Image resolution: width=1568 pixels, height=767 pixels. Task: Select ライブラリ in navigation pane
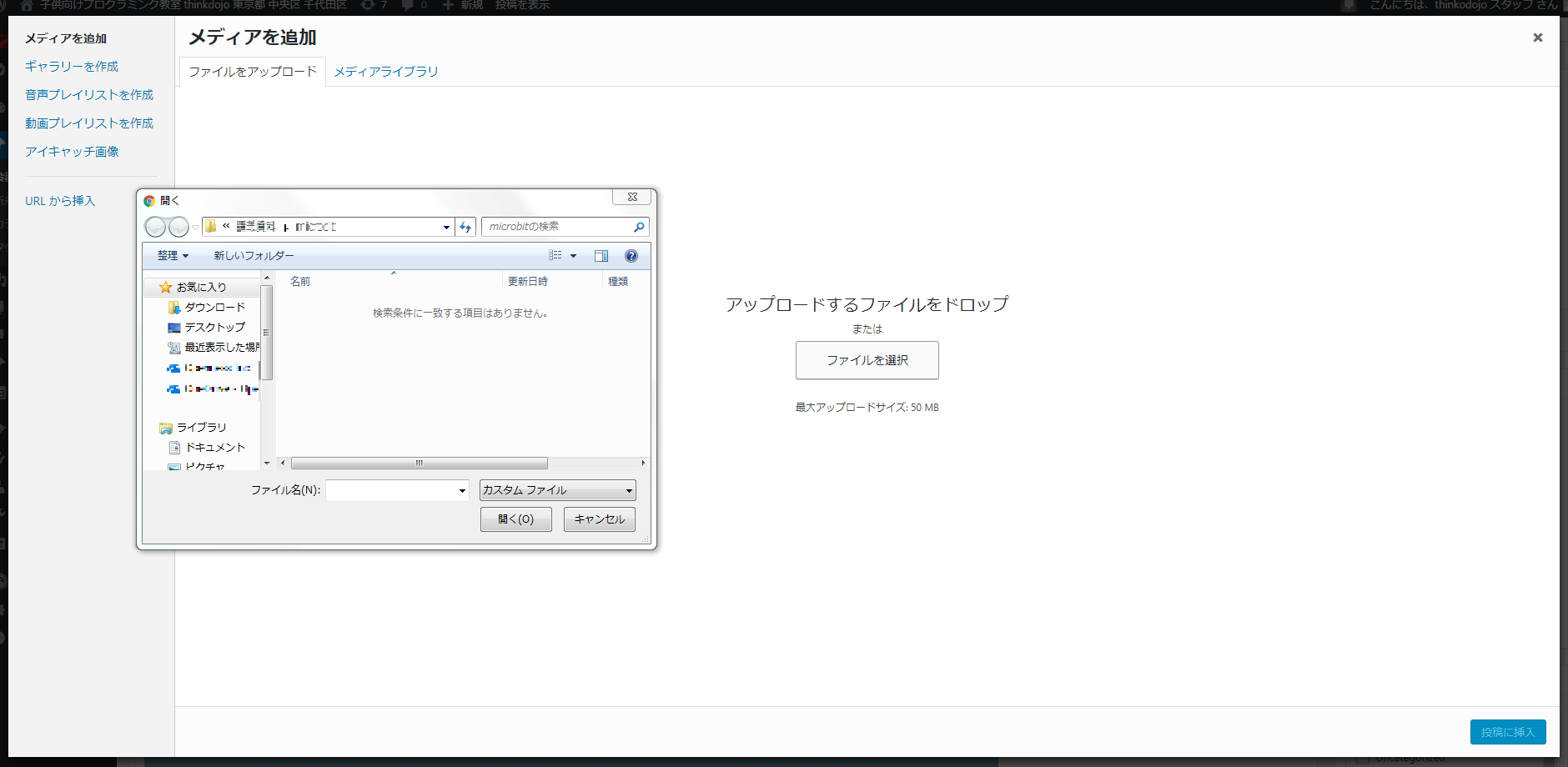[201, 428]
